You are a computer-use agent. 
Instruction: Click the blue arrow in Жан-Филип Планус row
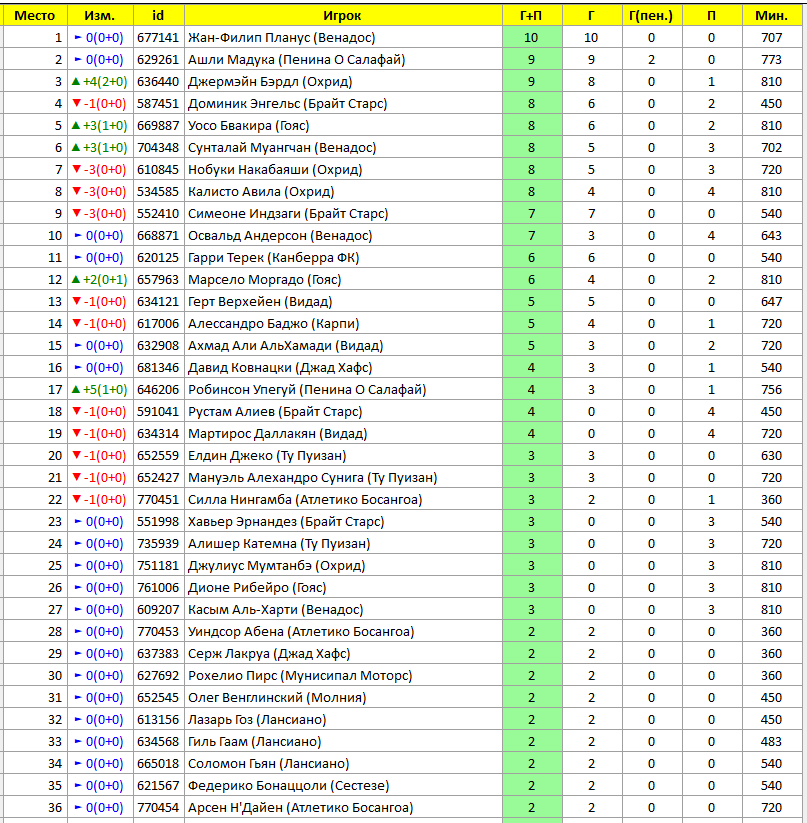click(x=78, y=38)
